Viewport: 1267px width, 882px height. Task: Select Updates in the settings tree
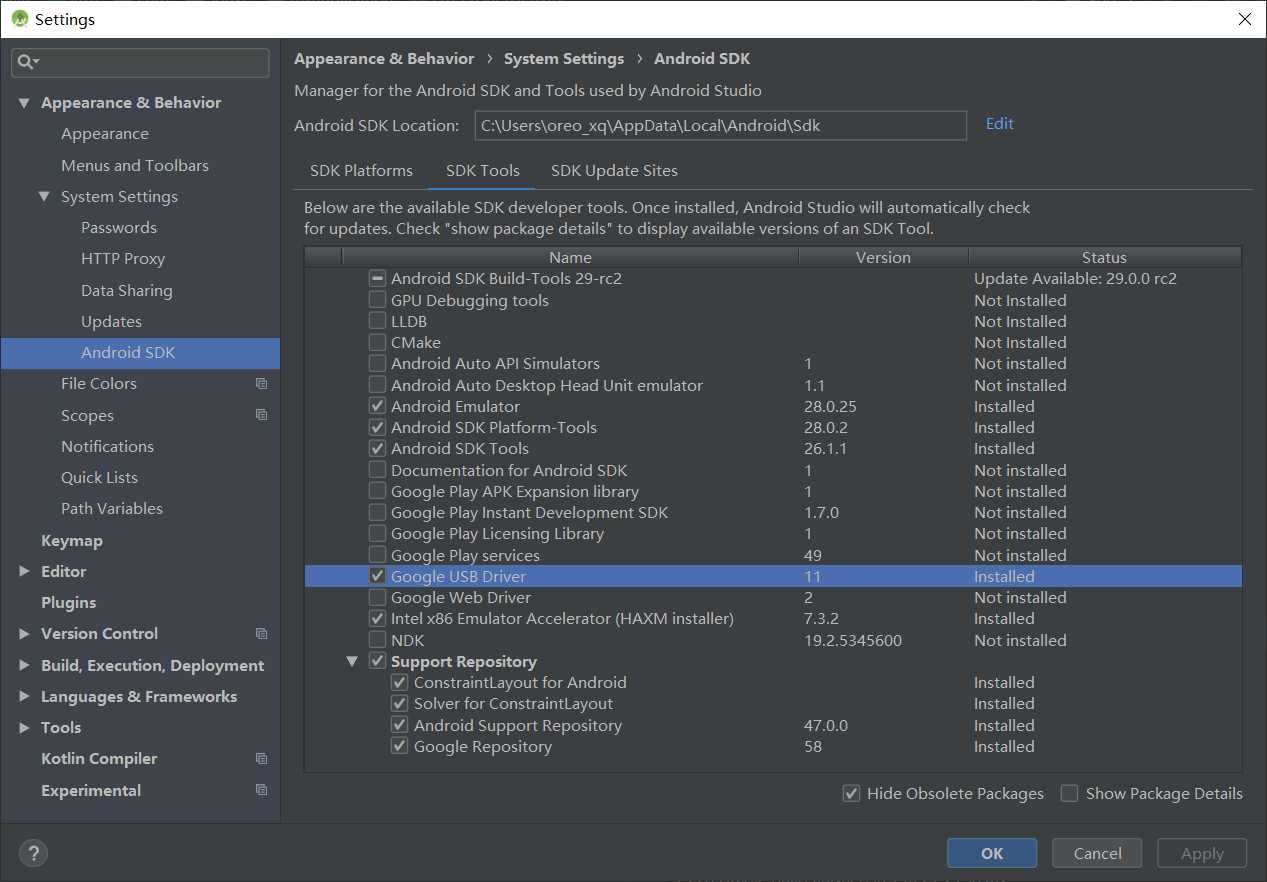click(111, 322)
